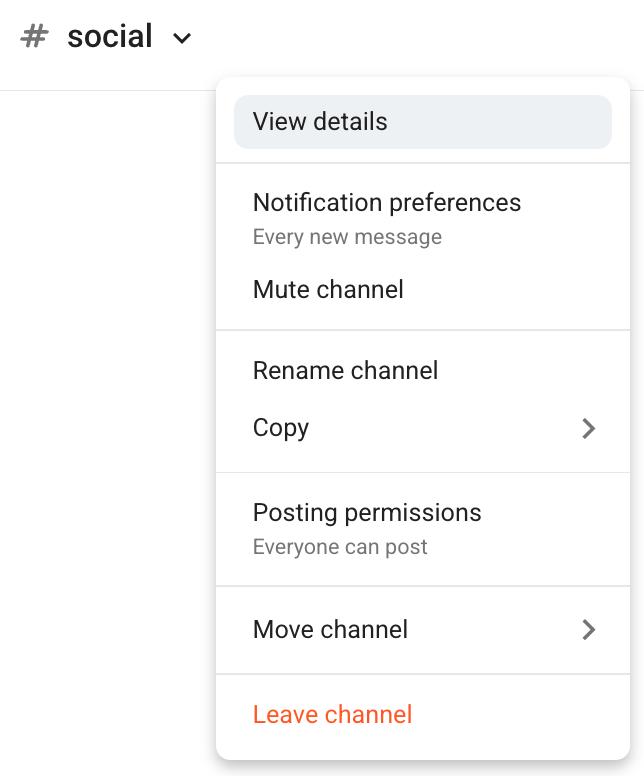
Task: Expand the Copy arrow chevron
Action: pyautogui.click(x=589, y=429)
